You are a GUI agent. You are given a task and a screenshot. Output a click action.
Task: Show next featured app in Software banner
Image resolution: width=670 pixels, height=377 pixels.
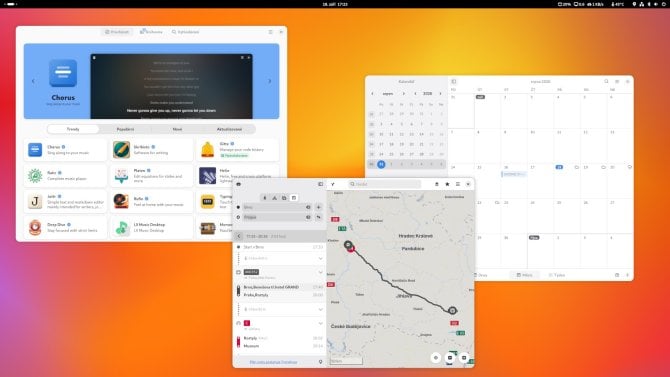pyautogui.click(x=270, y=81)
